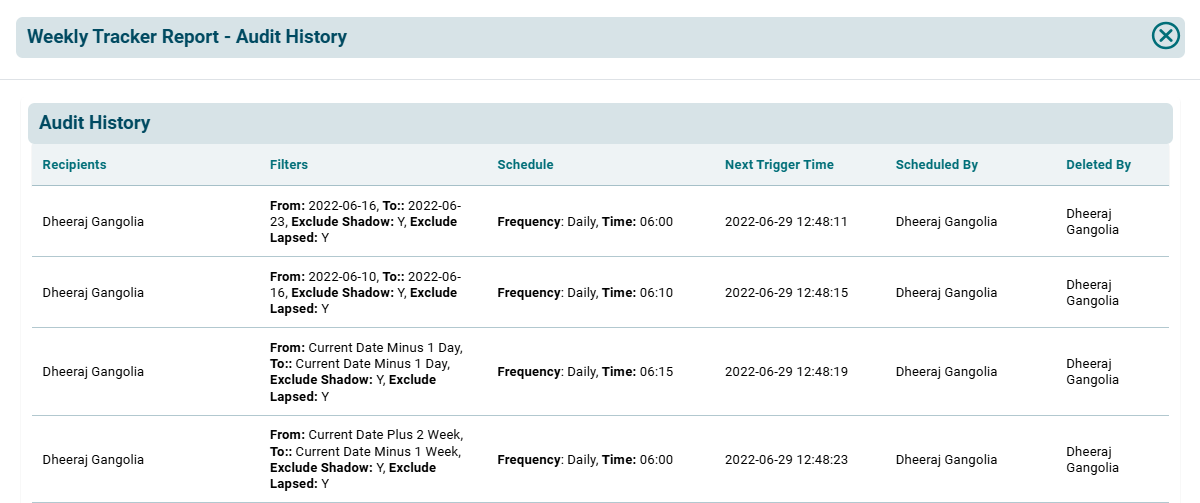Click the filter text starting From 2022-06-10
This screenshot has height=503, width=1200.
(x=365, y=293)
